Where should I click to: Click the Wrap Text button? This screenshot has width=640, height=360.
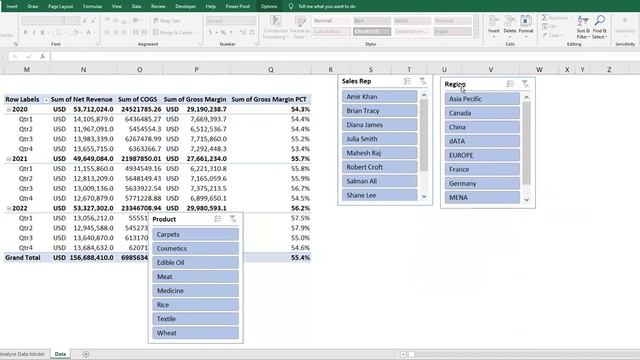[167, 20]
